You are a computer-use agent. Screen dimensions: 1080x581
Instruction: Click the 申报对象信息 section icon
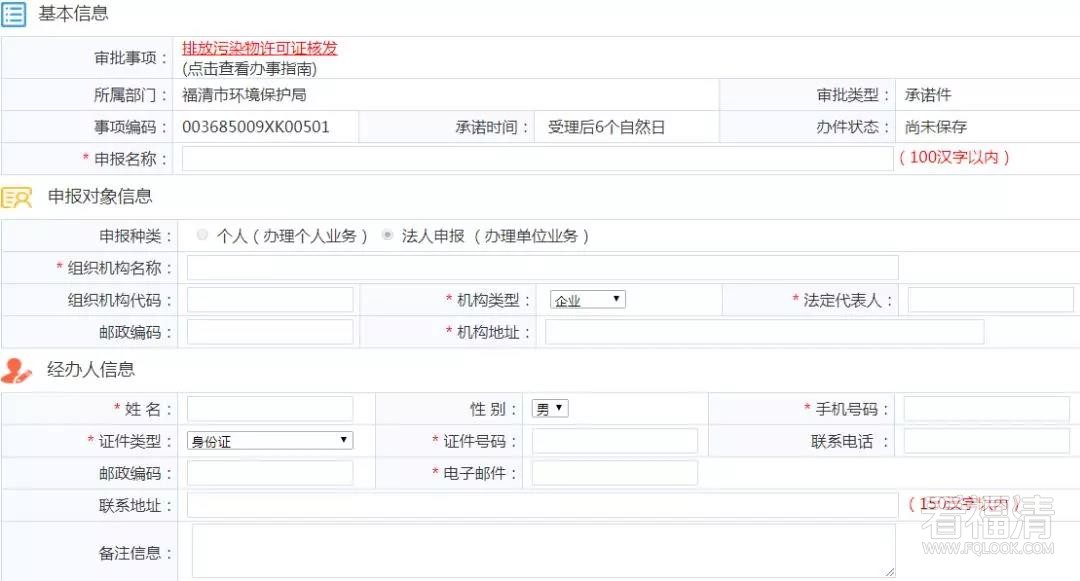17,197
